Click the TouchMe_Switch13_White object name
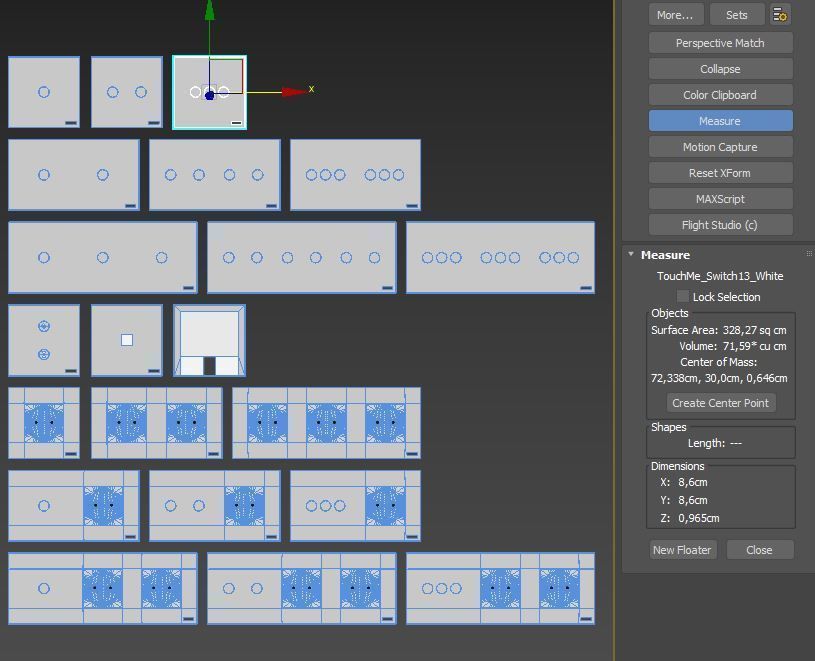Image resolution: width=815 pixels, height=661 pixels. point(720,276)
